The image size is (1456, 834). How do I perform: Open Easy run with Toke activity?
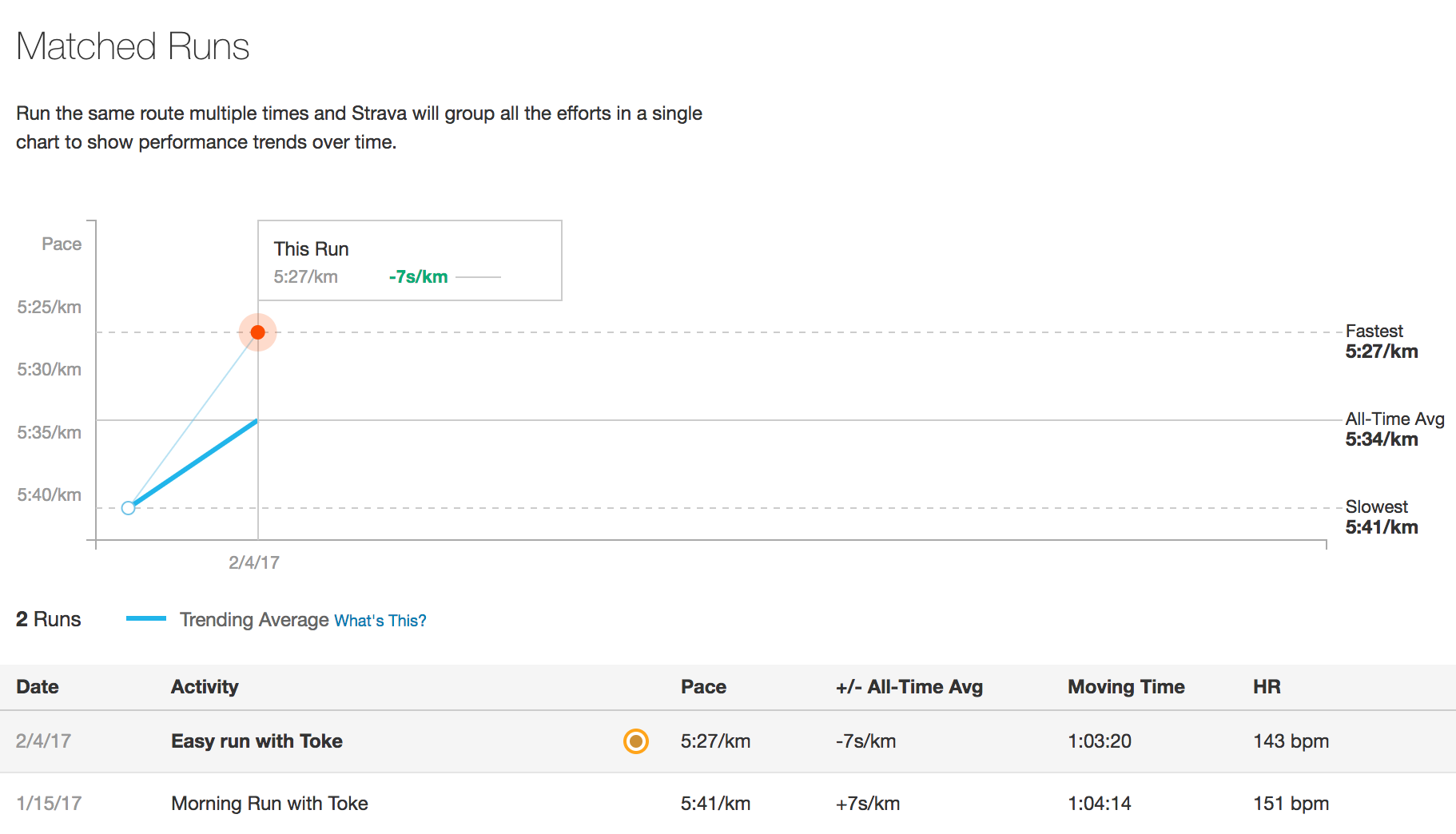point(257,741)
